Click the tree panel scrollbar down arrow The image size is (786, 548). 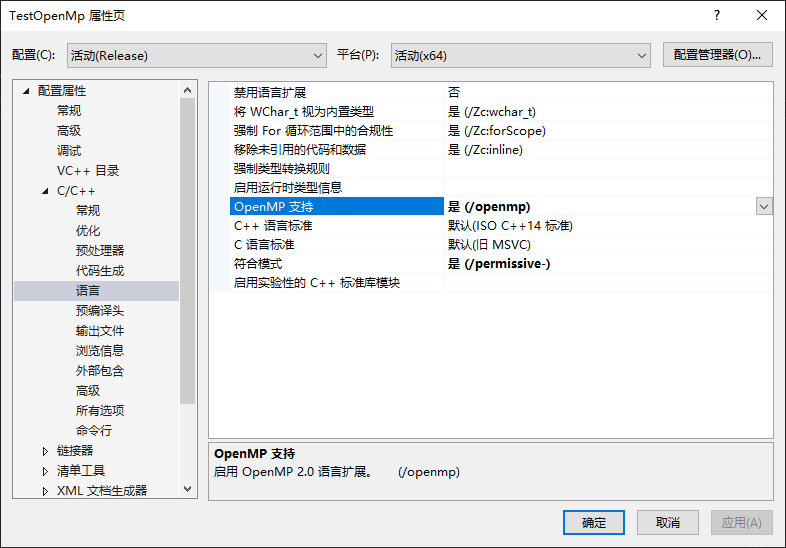coord(188,489)
